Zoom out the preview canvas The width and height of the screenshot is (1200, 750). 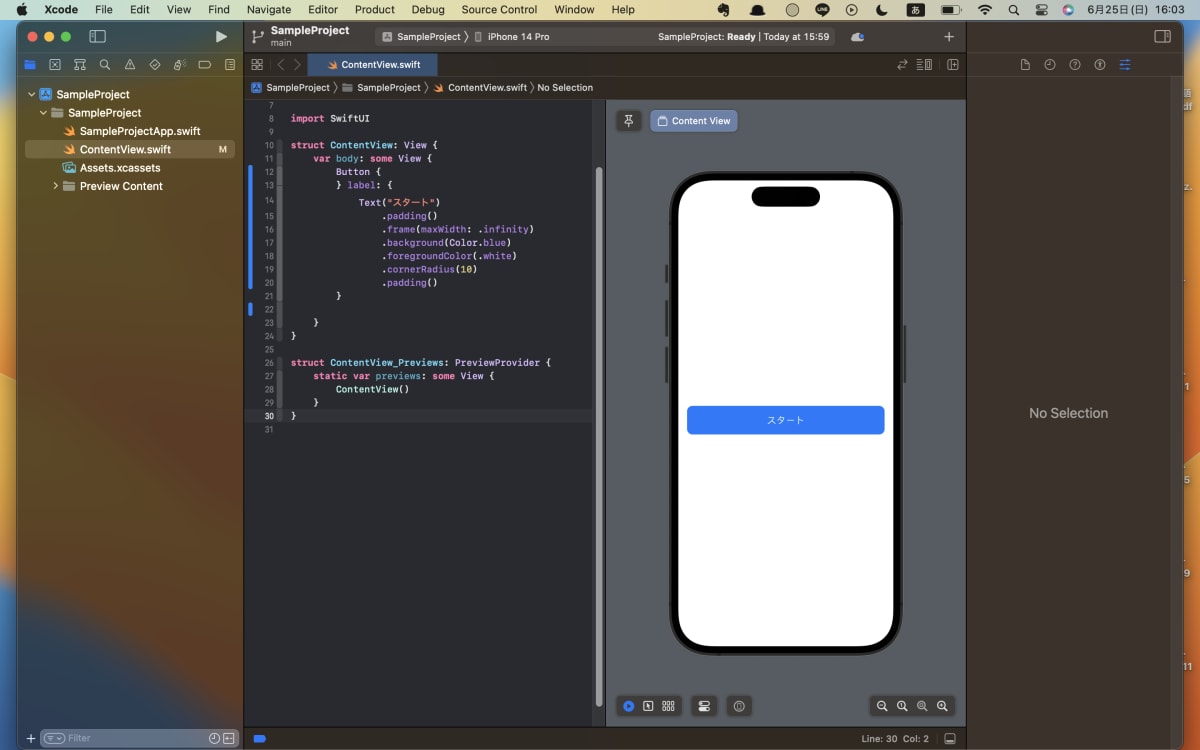pos(882,706)
